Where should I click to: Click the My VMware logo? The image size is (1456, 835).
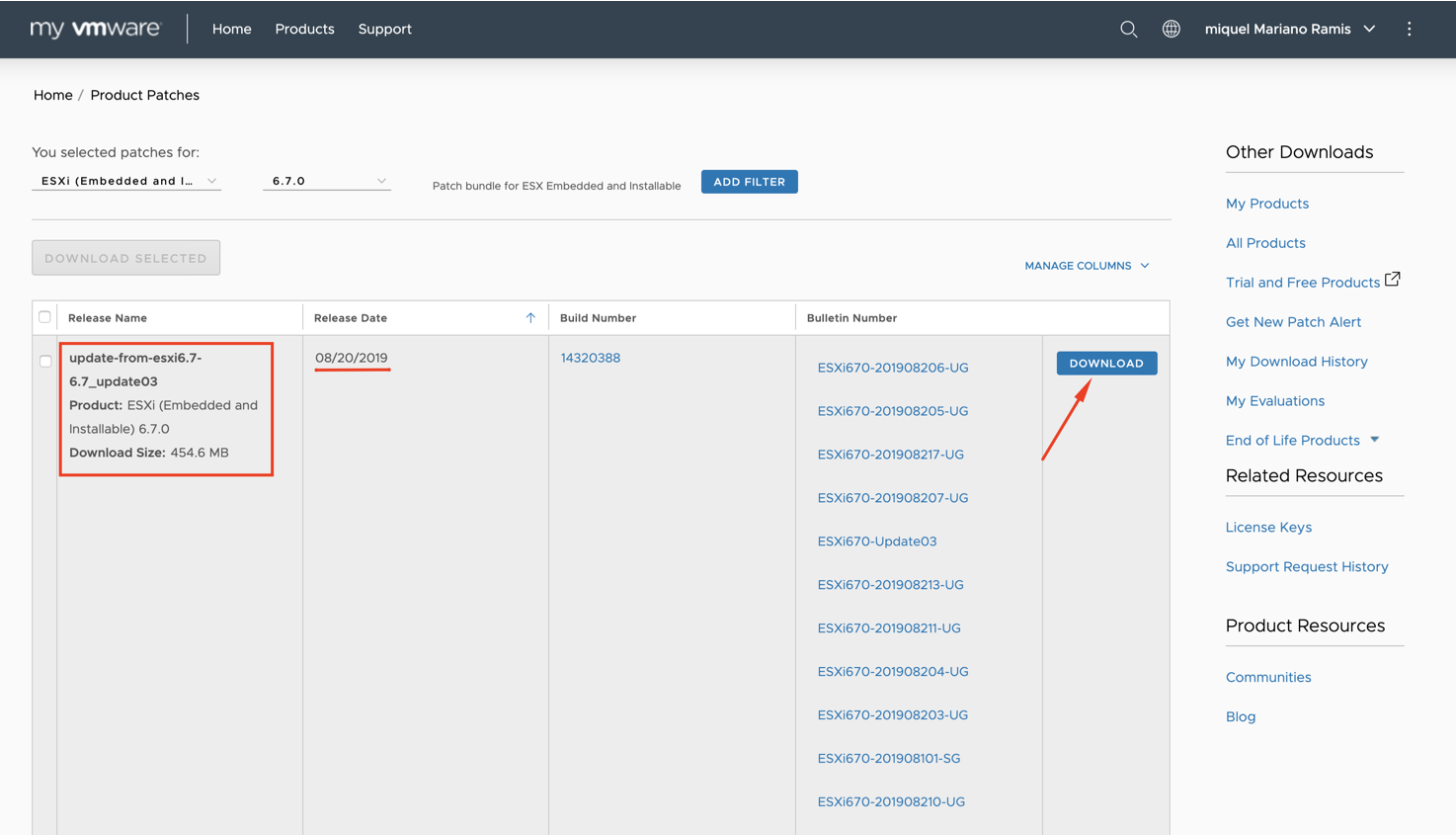95,29
